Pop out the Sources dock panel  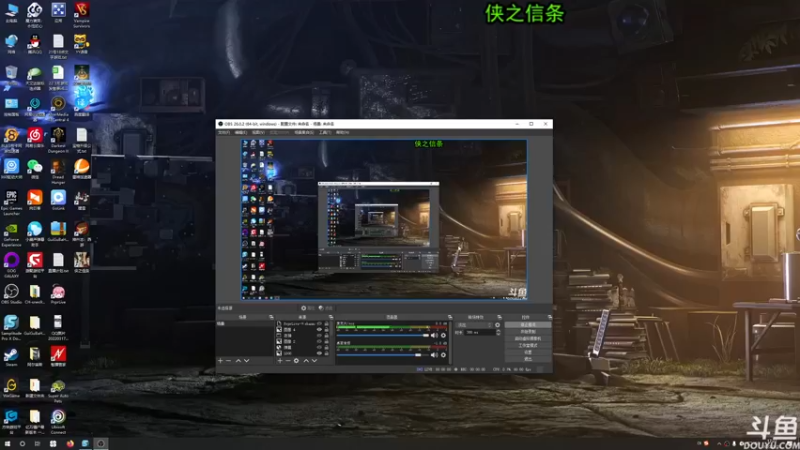point(331,317)
